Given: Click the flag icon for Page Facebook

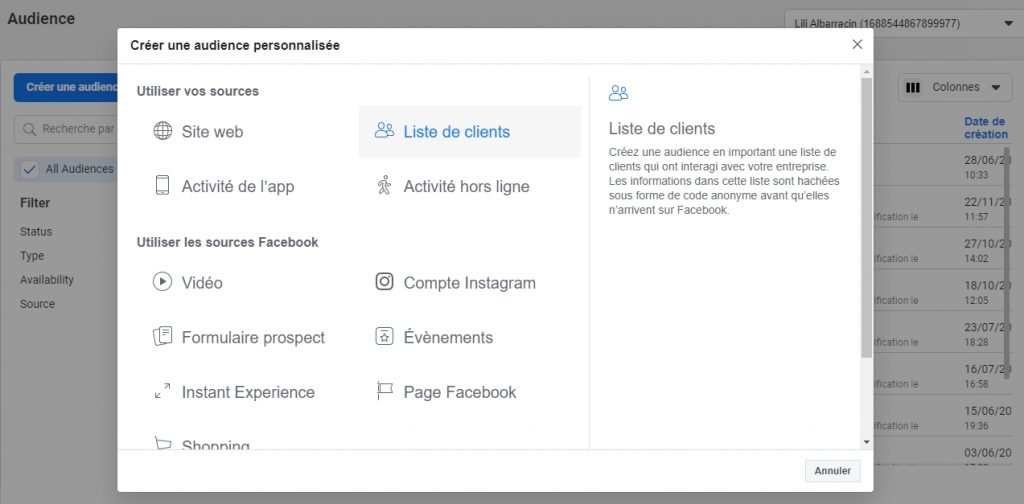Looking at the screenshot, I should tap(384, 391).
